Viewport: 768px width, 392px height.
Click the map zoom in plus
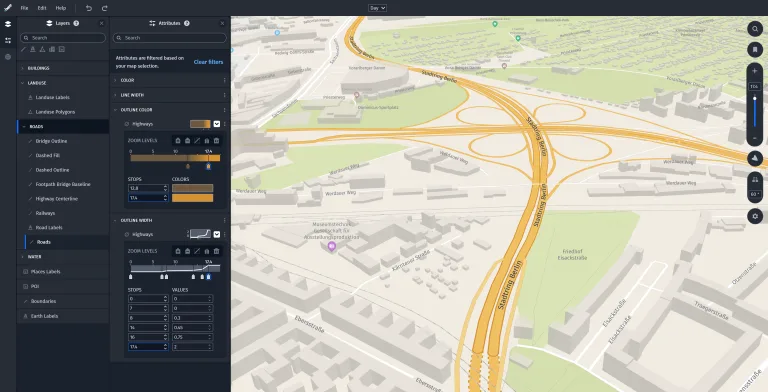pos(755,71)
